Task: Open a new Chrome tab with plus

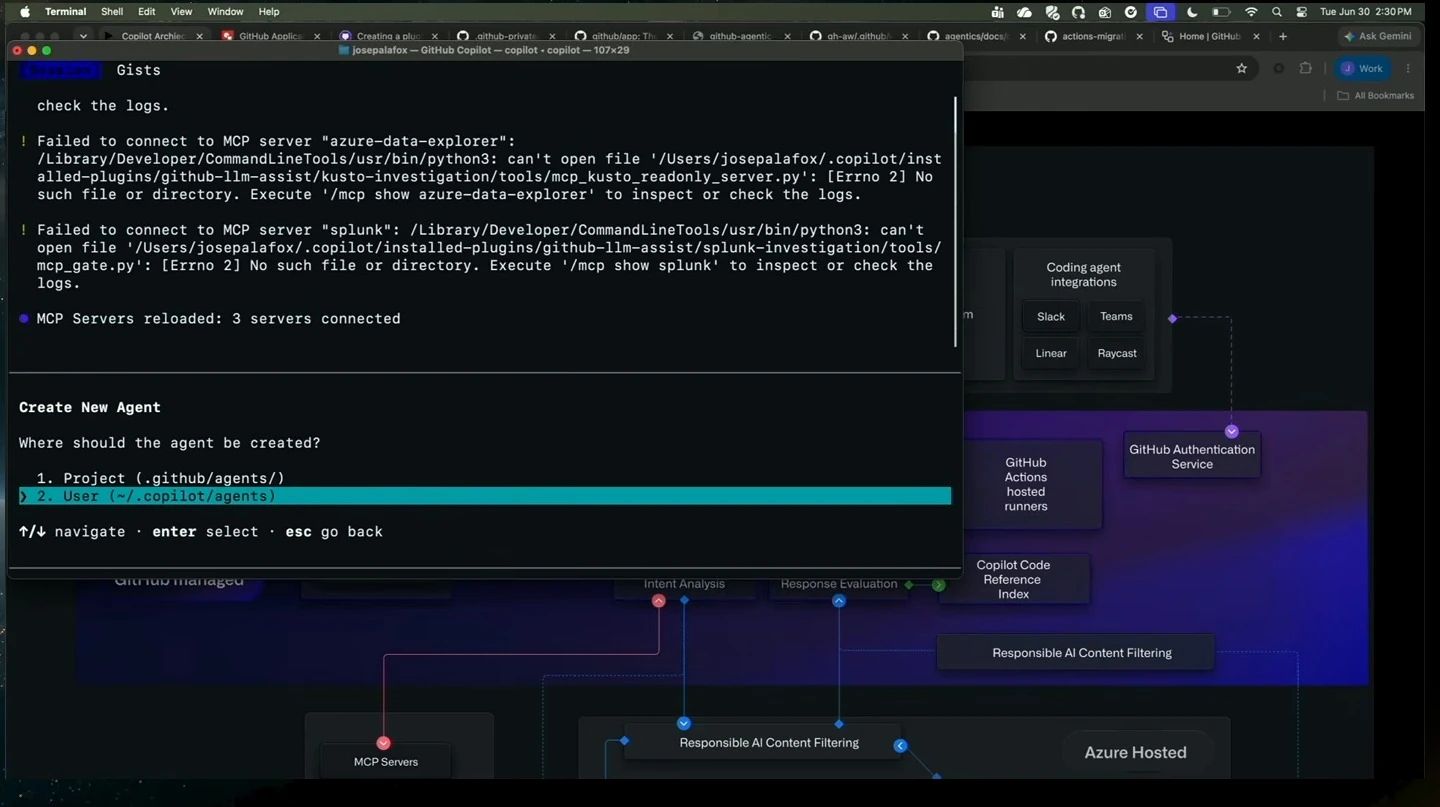Action: pos(1283,36)
